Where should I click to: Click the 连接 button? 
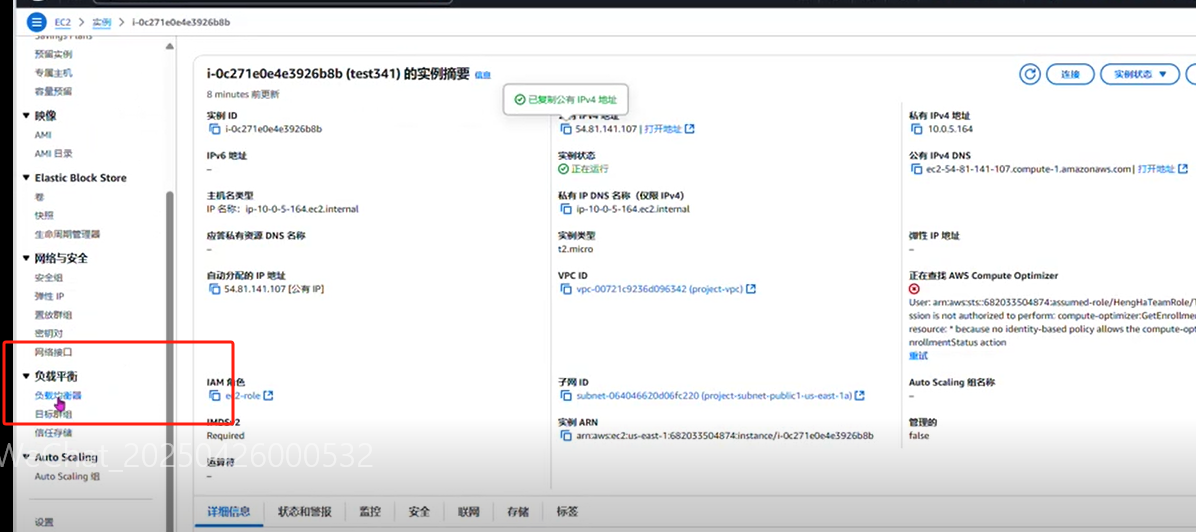[1070, 74]
